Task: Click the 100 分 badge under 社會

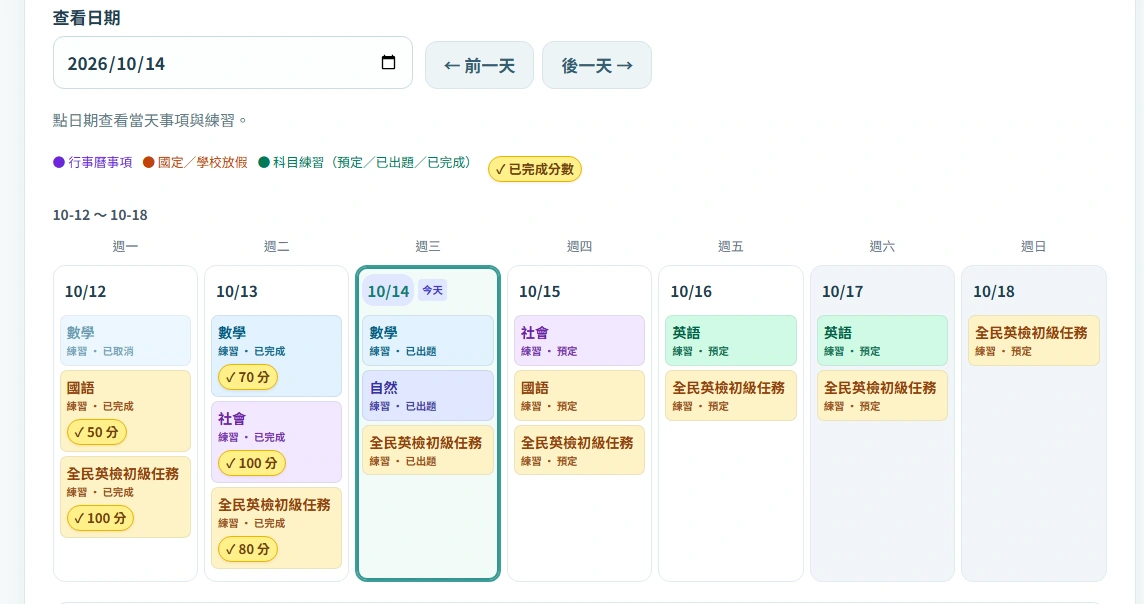Action: tap(252, 463)
